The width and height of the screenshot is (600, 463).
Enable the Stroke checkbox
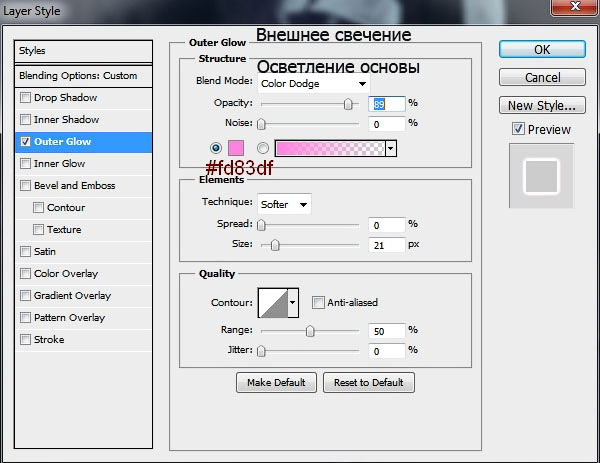click(25, 339)
